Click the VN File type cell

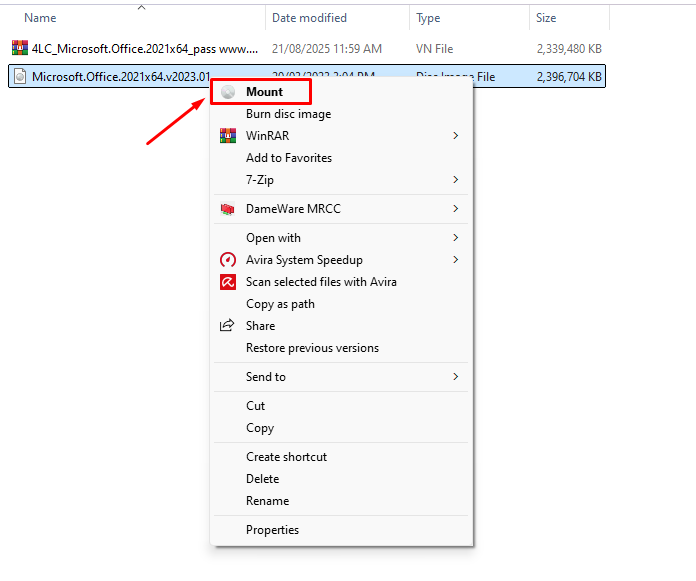pos(435,49)
